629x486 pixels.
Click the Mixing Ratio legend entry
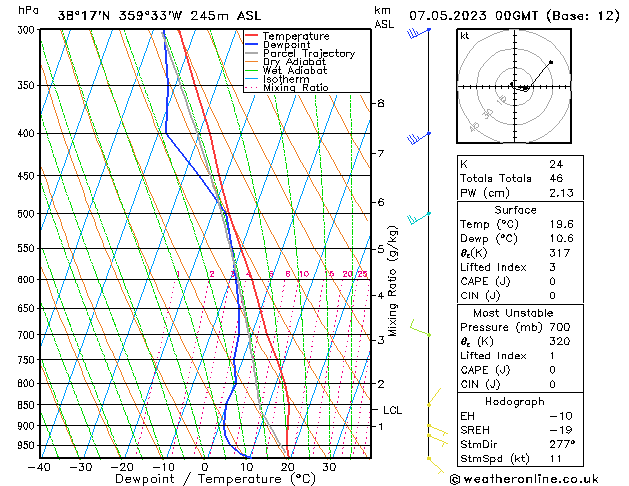[295, 88]
